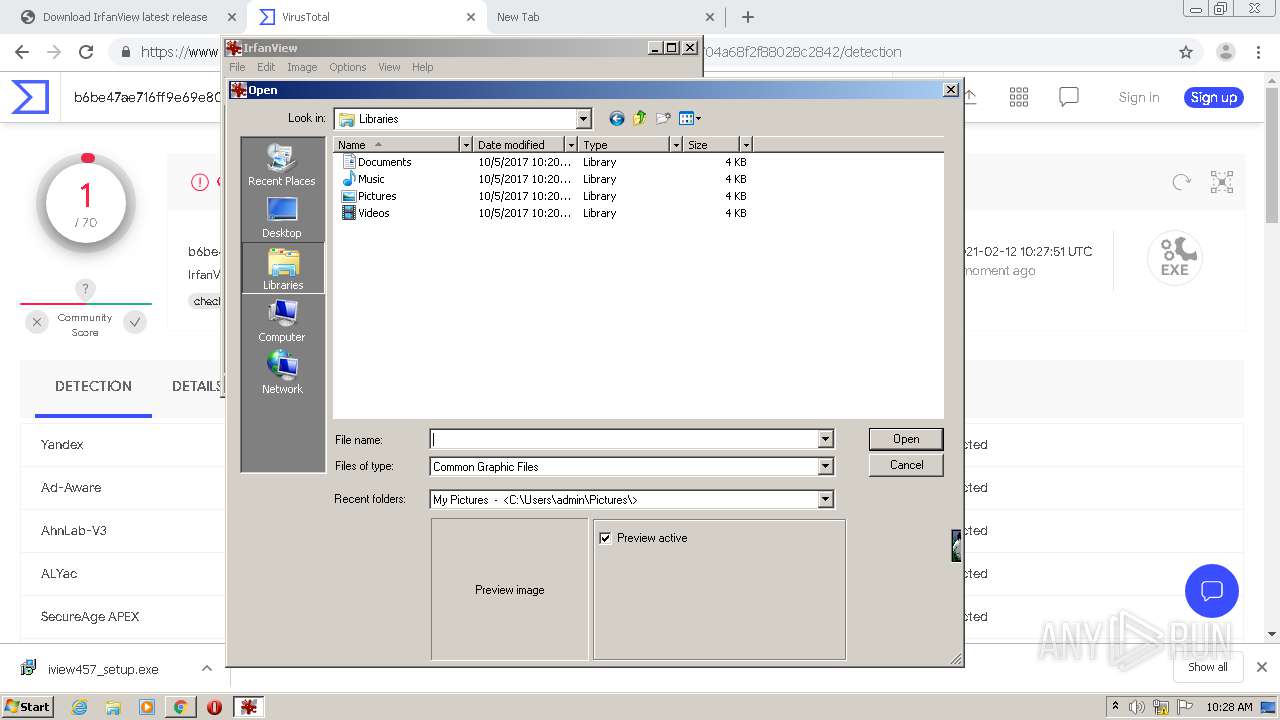1280x720 pixels.
Task: Expand the Look in dropdown
Action: click(x=583, y=119)
